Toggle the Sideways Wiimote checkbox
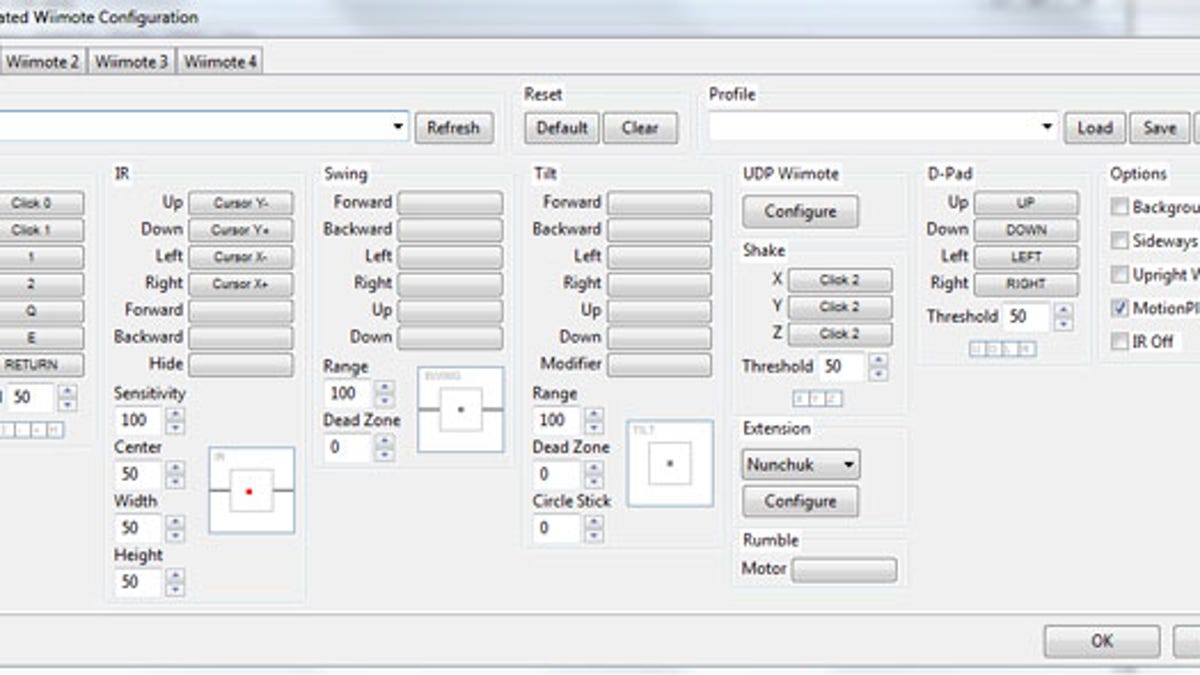Viewport: 1200px width, 675px height. (x=1120, y=241)
